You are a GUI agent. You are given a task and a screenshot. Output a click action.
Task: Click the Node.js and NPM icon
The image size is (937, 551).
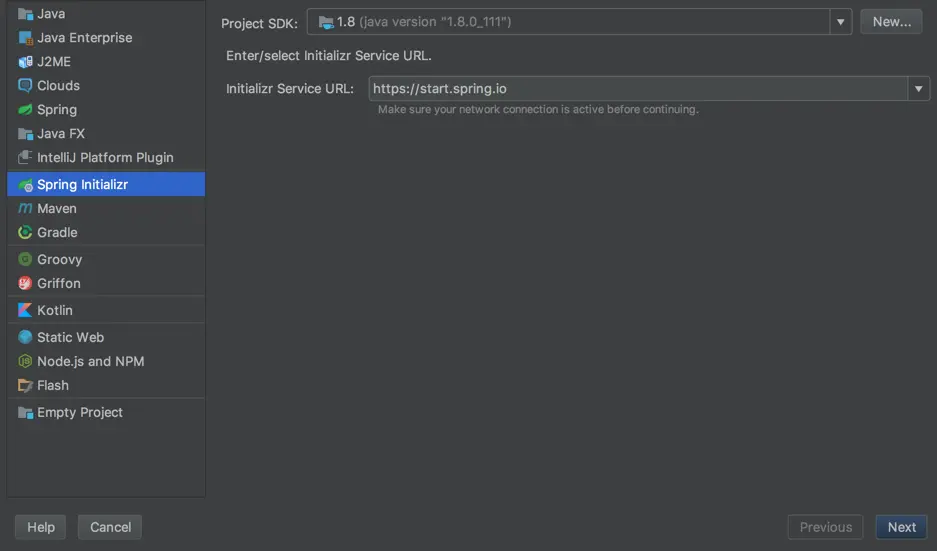(25, 361)
